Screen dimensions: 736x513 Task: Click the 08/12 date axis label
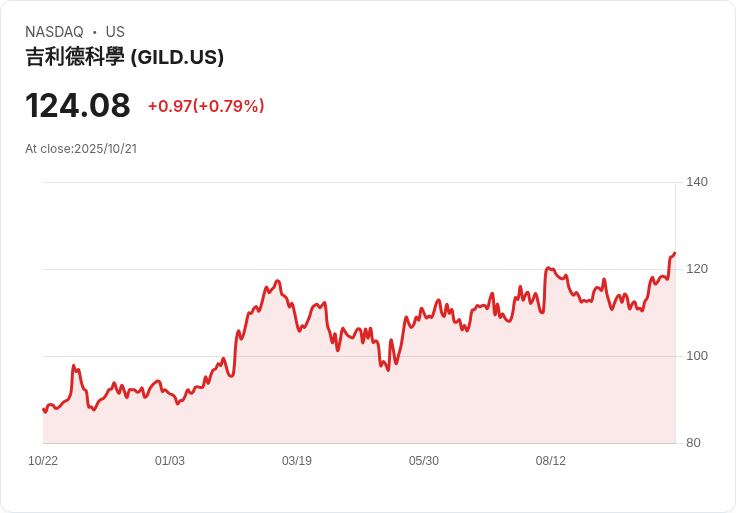click(x=551, y=460)
